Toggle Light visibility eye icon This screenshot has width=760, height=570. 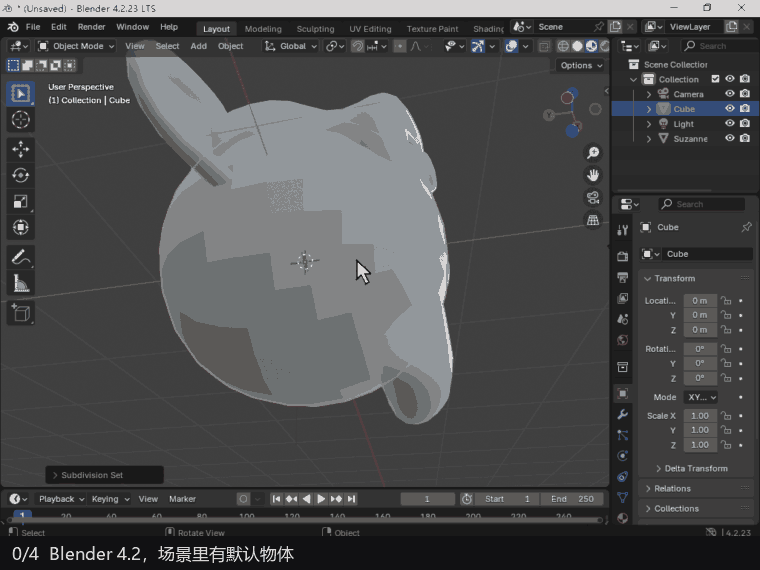coord(729,123)
